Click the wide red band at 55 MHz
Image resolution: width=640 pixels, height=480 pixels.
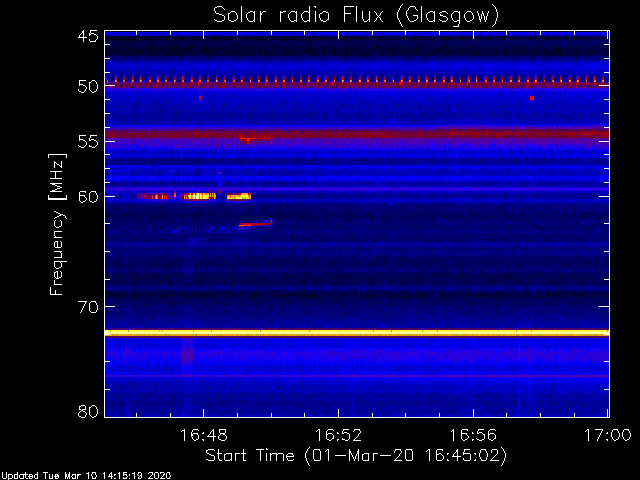click(x=357, y=133)
